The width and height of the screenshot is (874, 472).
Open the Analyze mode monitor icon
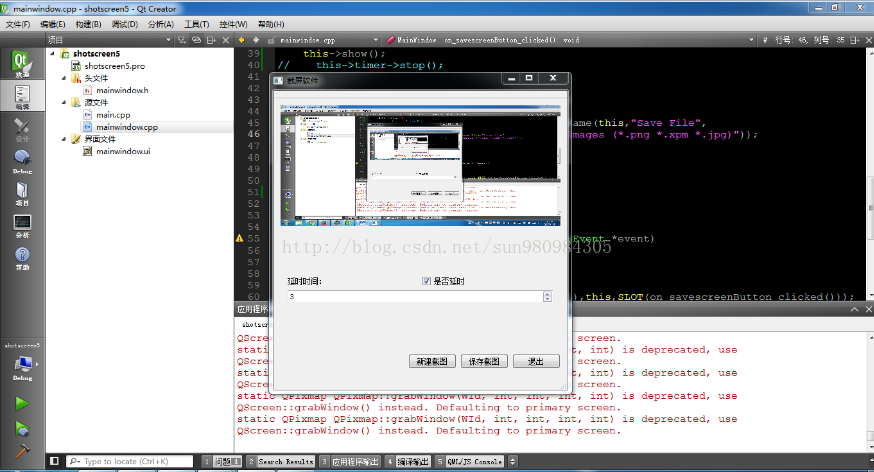[x=21, y=226]
